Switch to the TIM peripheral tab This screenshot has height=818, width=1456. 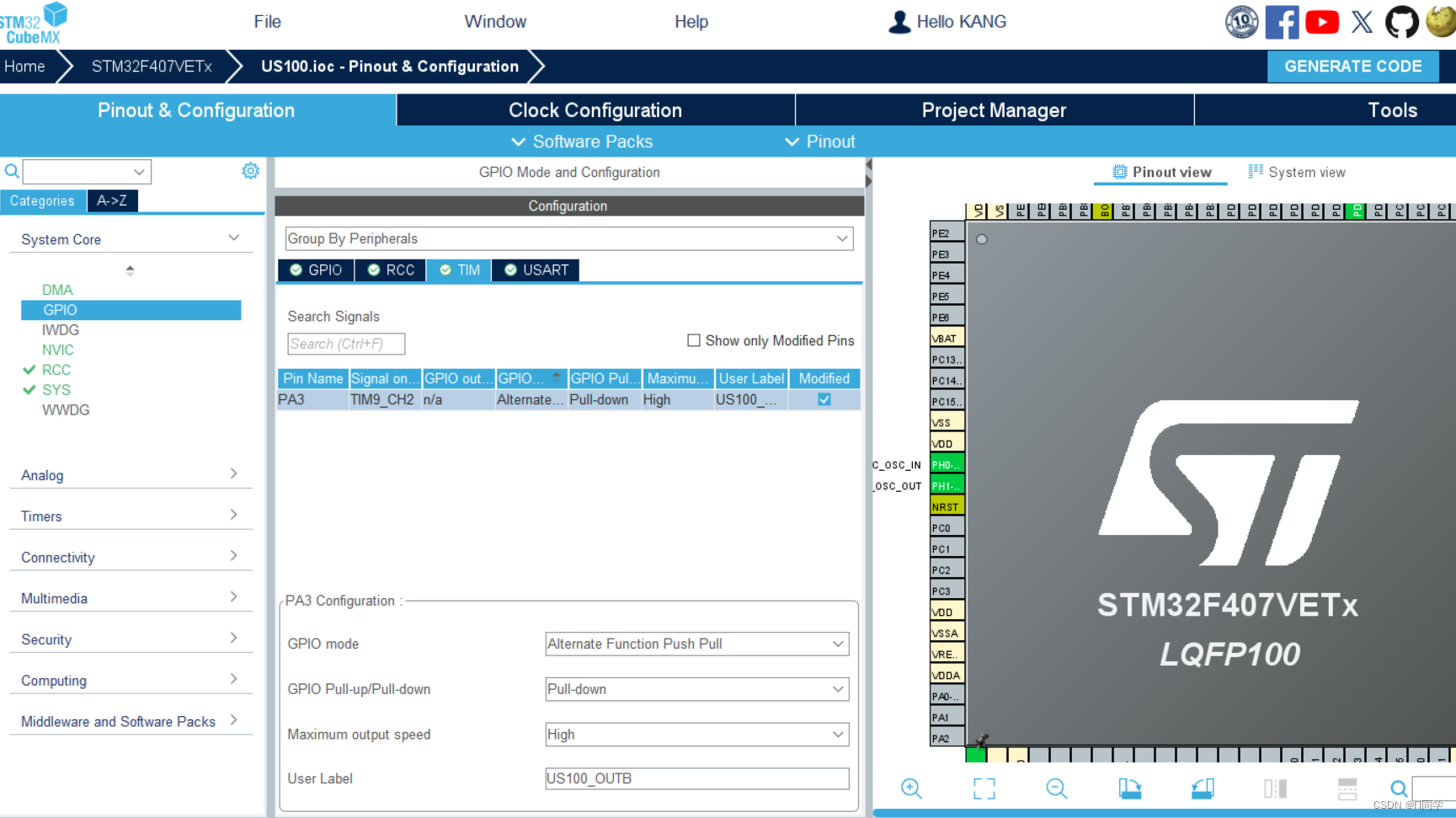point(460,270)
